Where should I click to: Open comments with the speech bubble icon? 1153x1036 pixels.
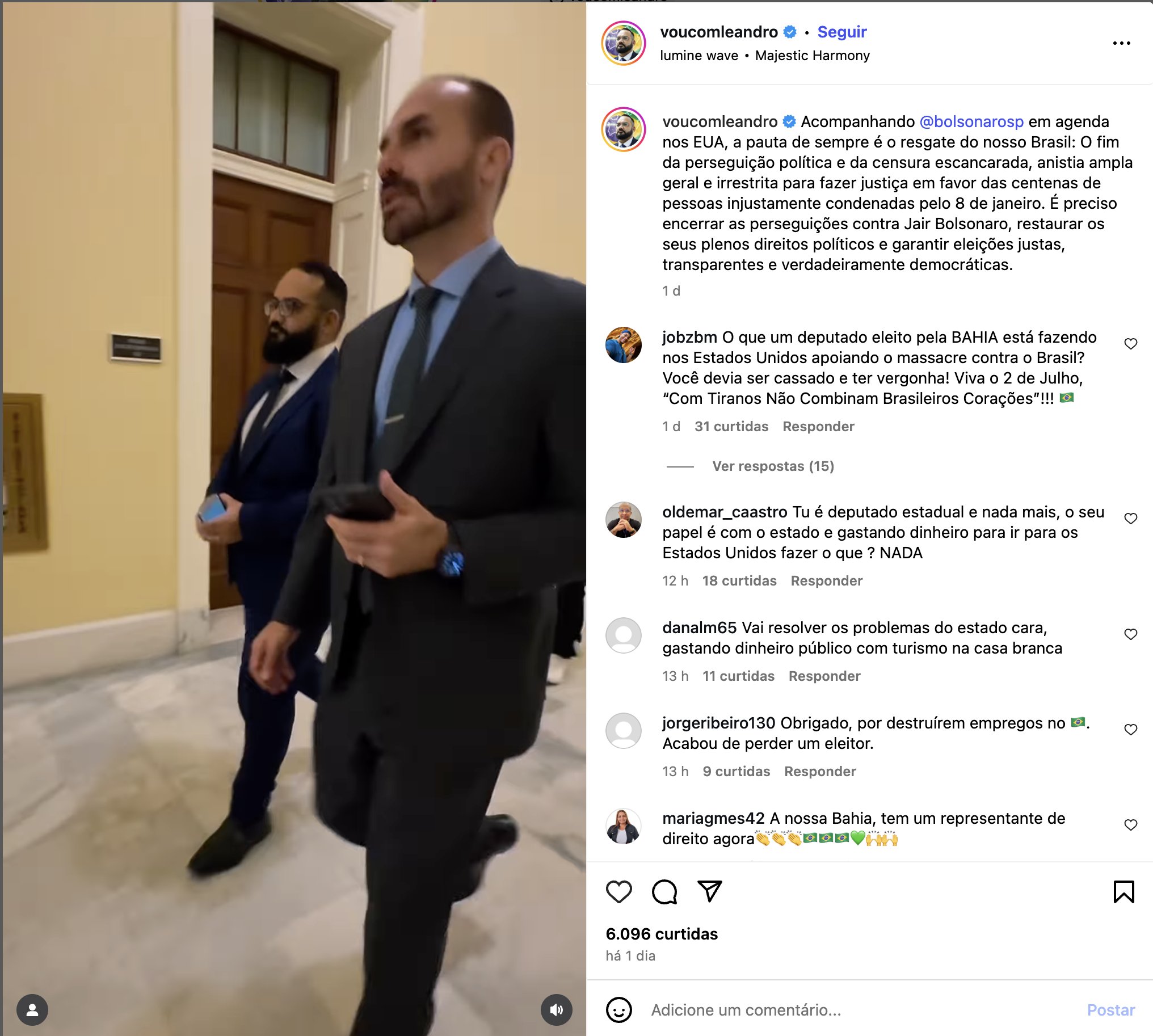pyautogui.click(x=664, y=892)
